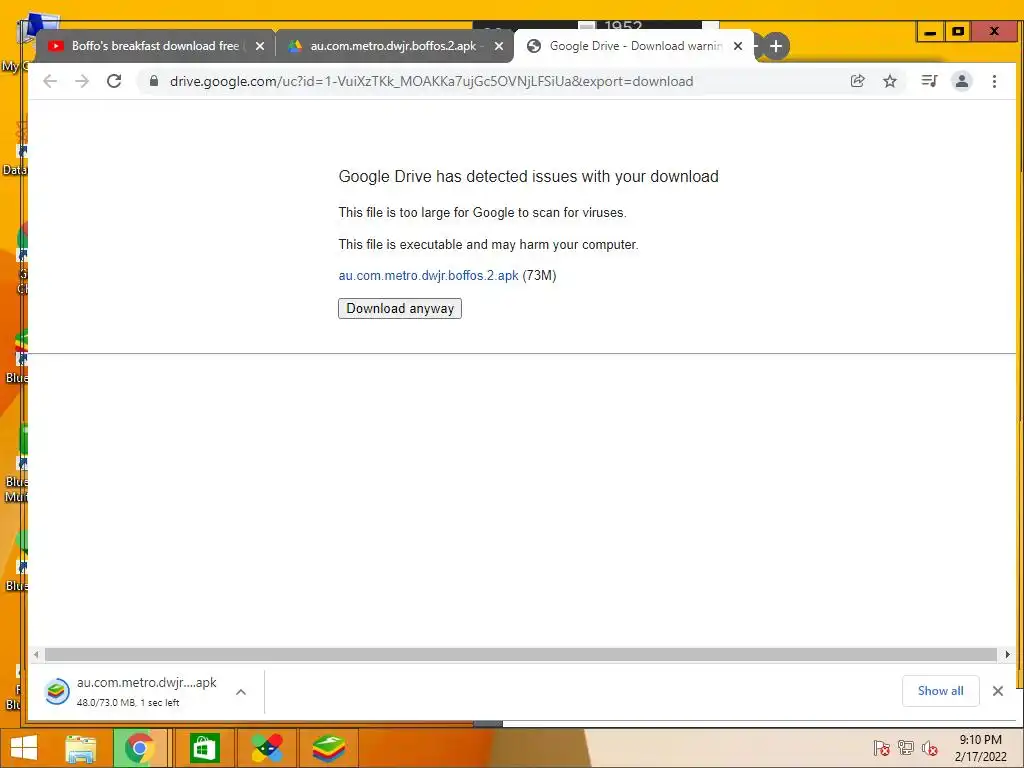The width and height of the screenshot is (1024, 768).
Task: Close the Boffo's breakfast YouTube tab
Action: [x=260, y=46]
